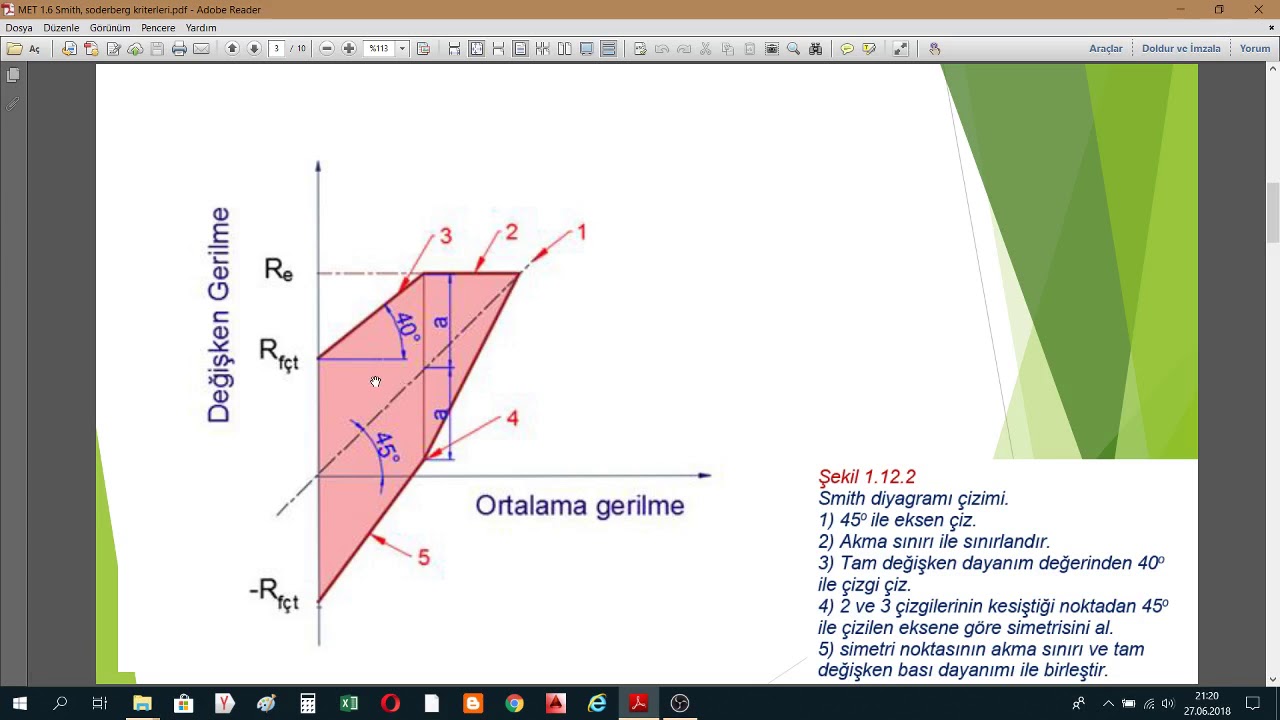Click the page number field showing 3
1280x720 pixels.
pos(277,48)
